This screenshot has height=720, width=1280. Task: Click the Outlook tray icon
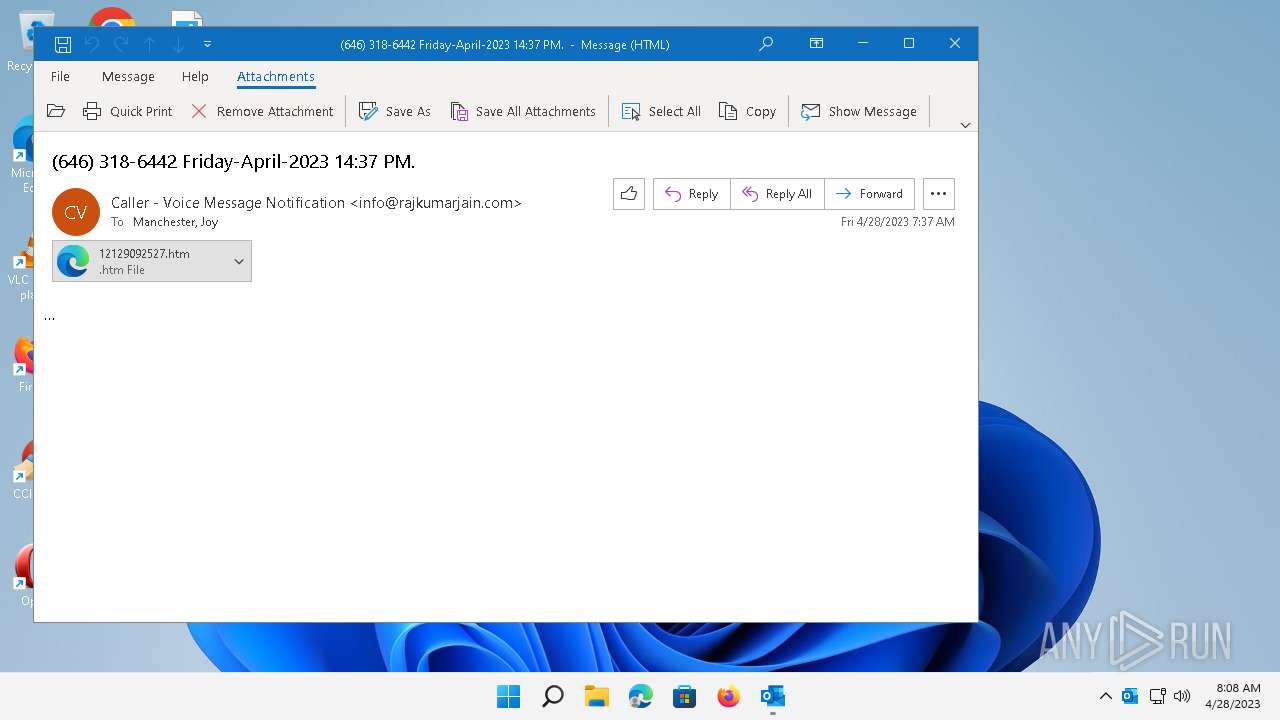pyautogui.click(x=1130, y=696)
